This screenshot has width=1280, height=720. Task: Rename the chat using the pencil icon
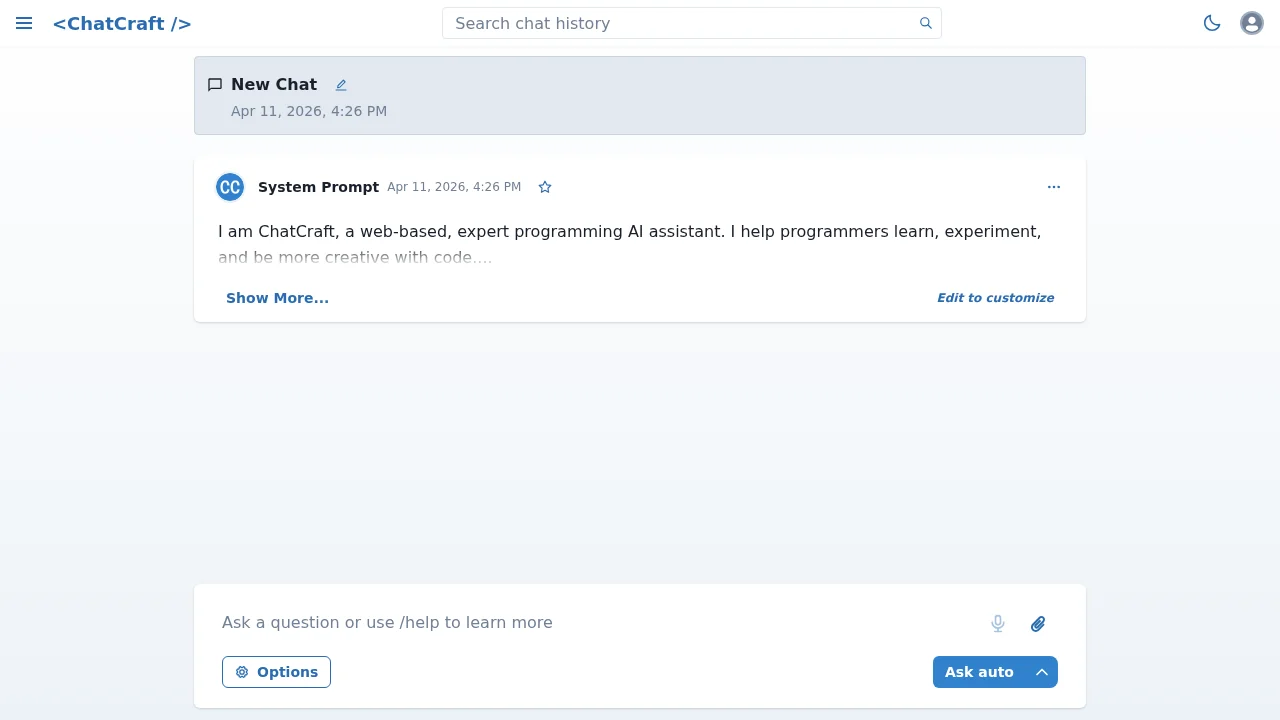click(340, 85)
